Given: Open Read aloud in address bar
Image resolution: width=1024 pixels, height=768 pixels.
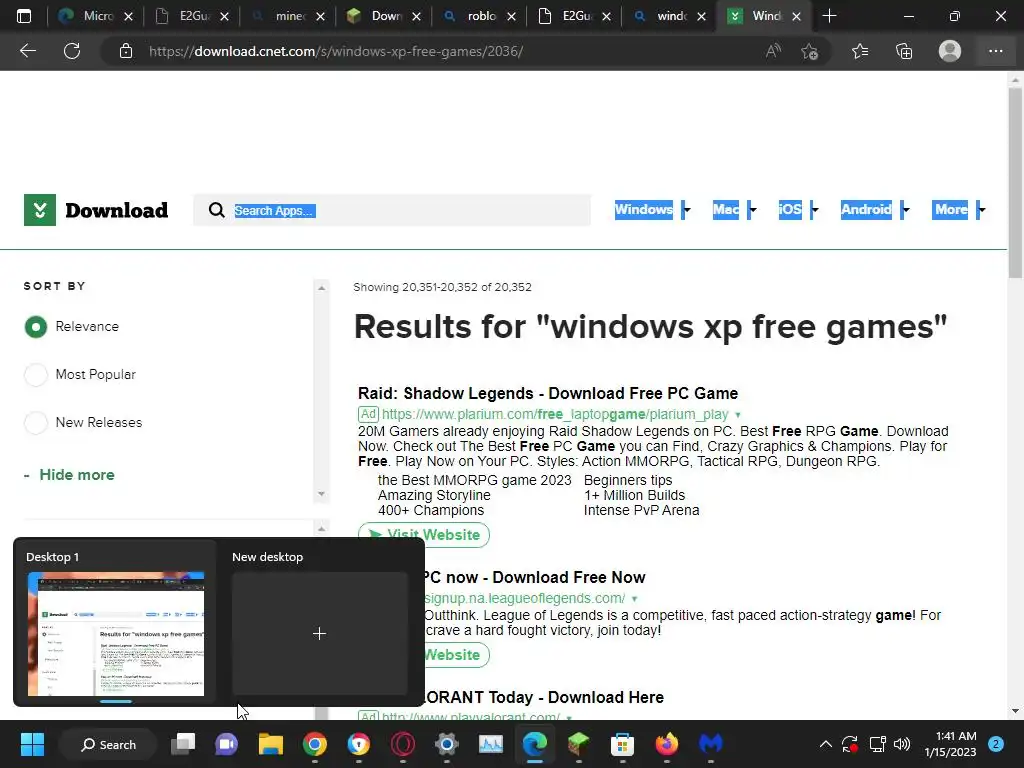Looking at the screenshot, I should coord(773,51).
